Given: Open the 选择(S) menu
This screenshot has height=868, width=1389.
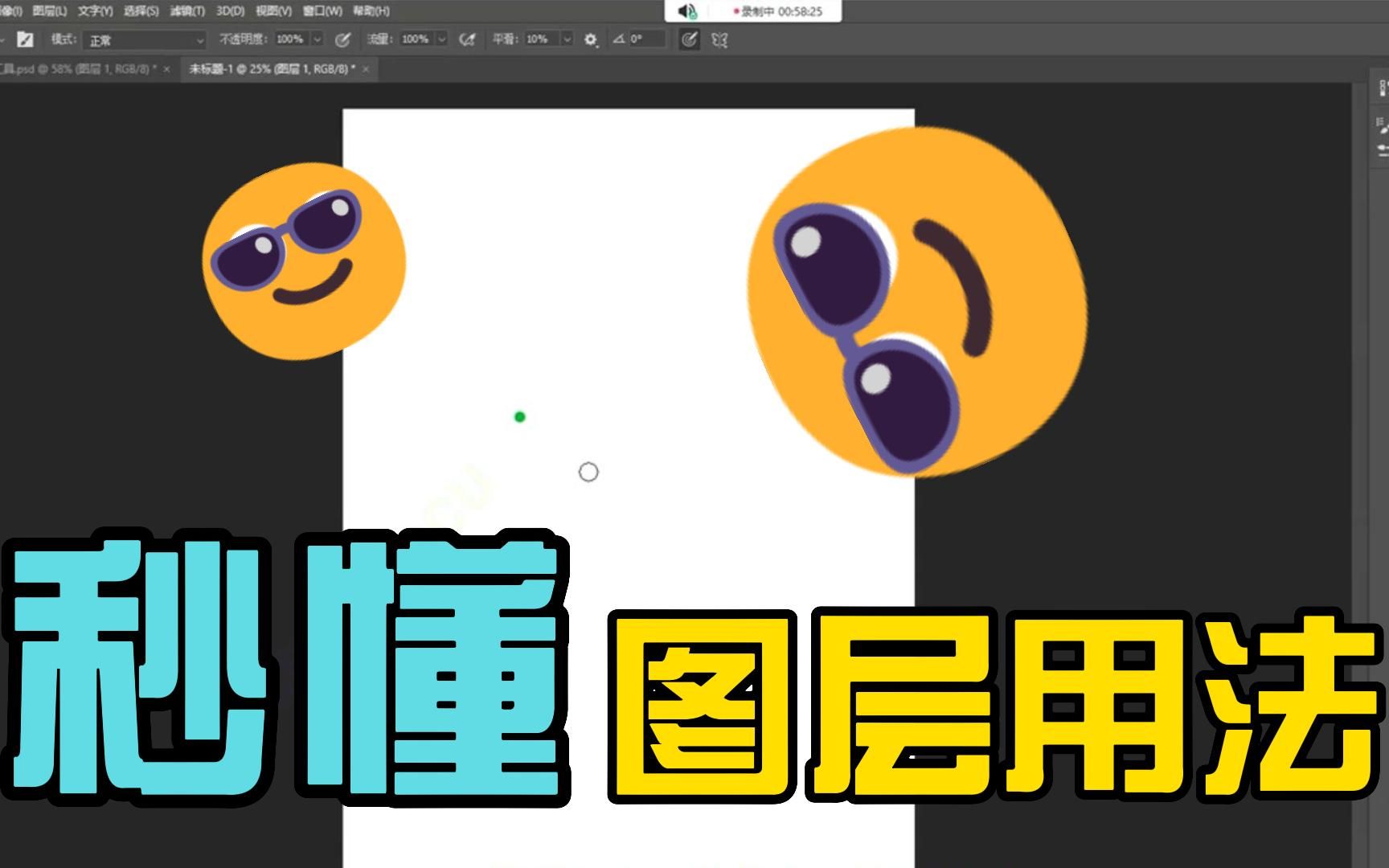Looking at the screenshot, I should coord(141,11).
